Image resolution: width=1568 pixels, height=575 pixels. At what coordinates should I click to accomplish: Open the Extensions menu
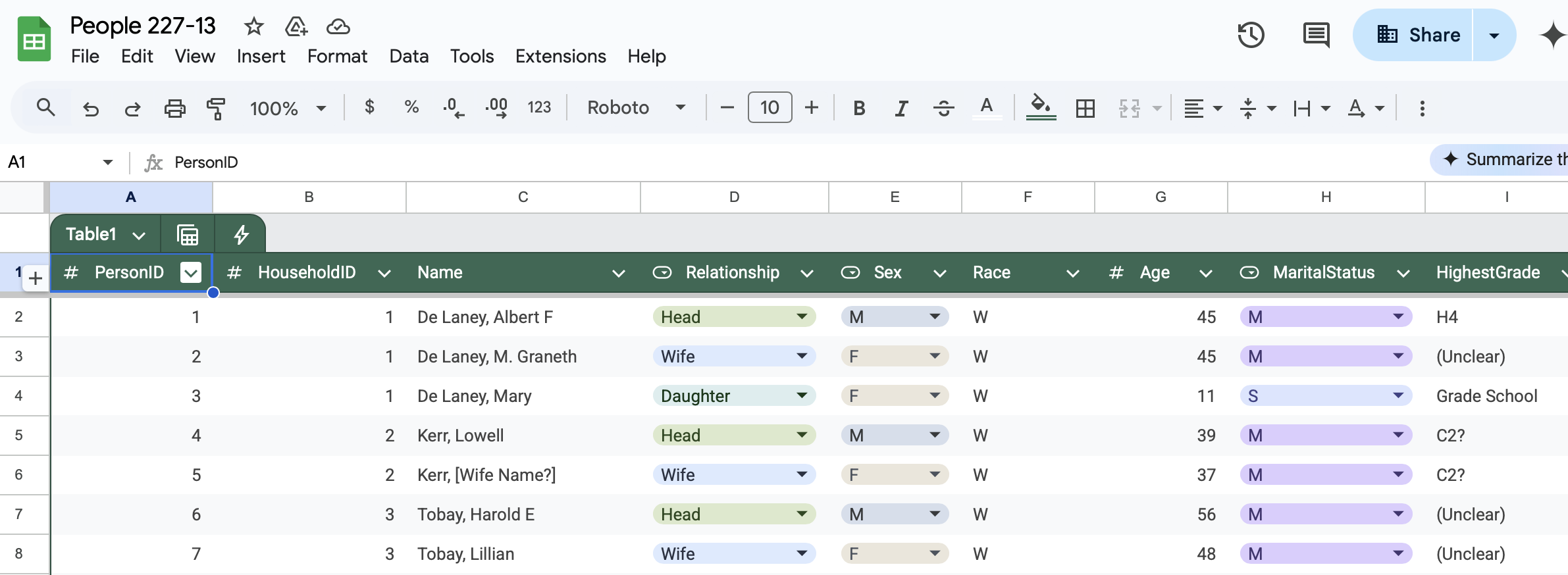pyautogui.click(x=560, y=57)
